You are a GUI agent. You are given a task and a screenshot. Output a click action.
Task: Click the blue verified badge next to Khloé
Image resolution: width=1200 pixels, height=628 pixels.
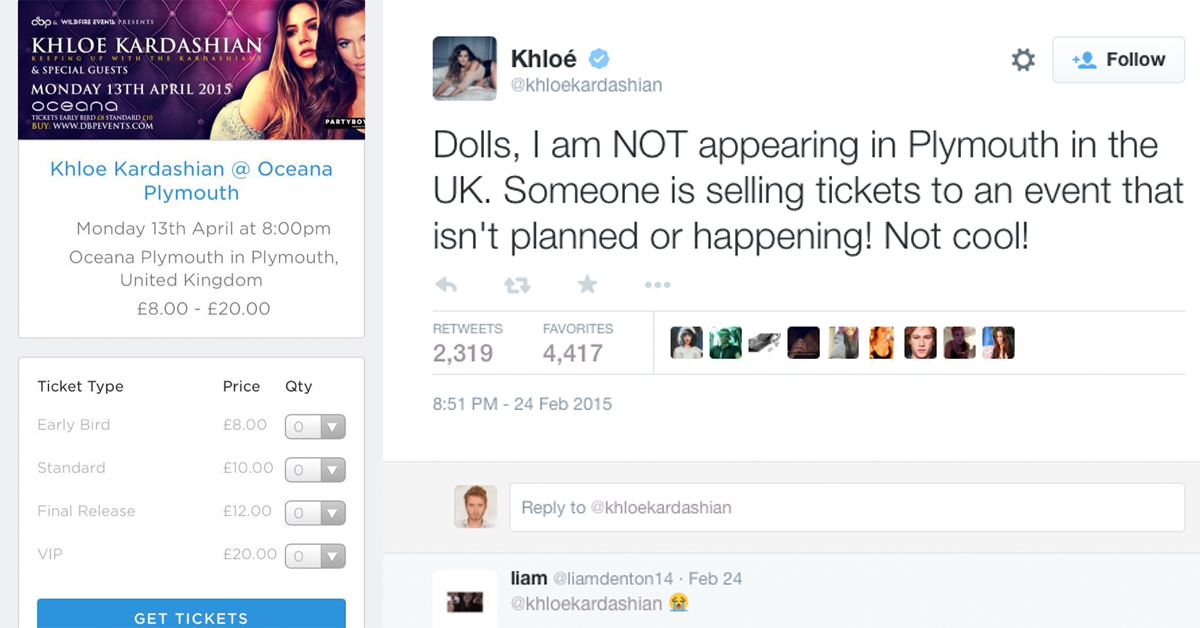598,58
